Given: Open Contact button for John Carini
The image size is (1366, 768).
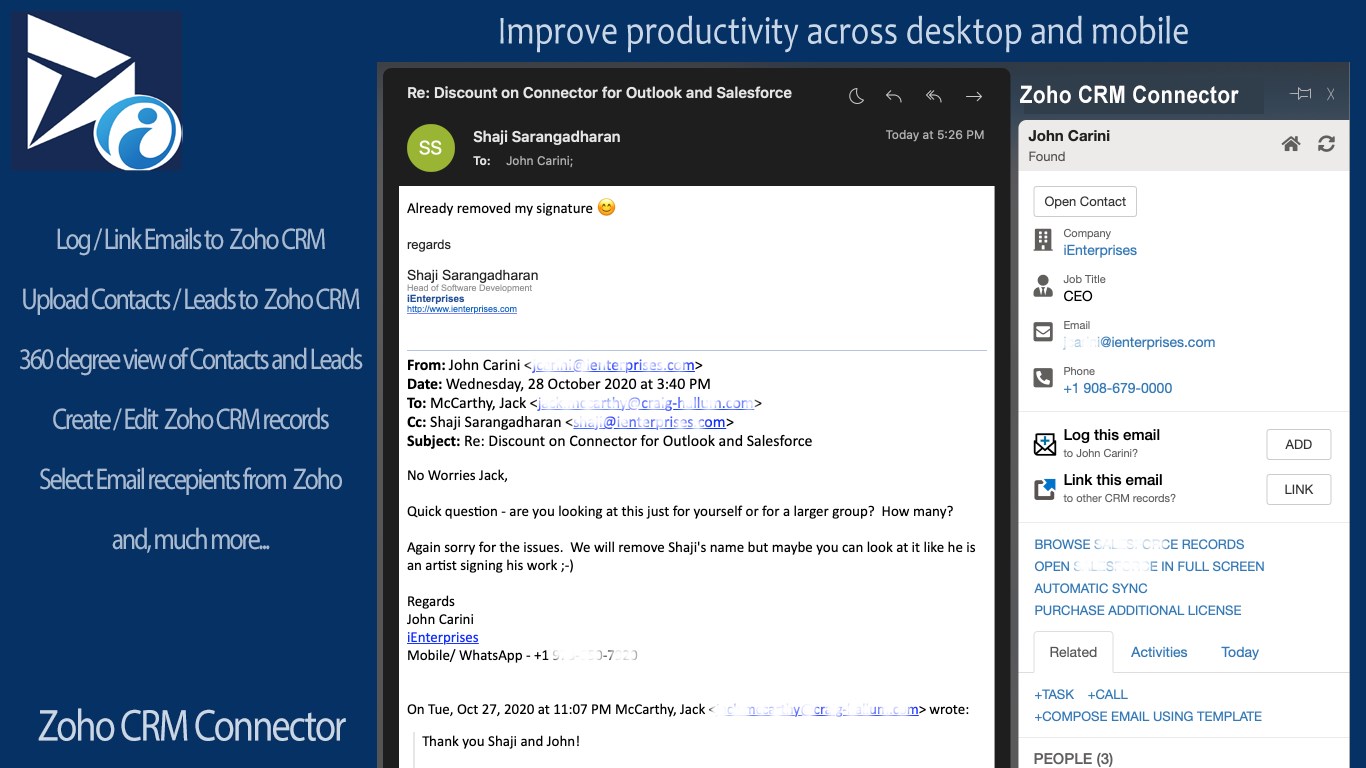Looking at the screenshot, I should tap(1085, 201).
